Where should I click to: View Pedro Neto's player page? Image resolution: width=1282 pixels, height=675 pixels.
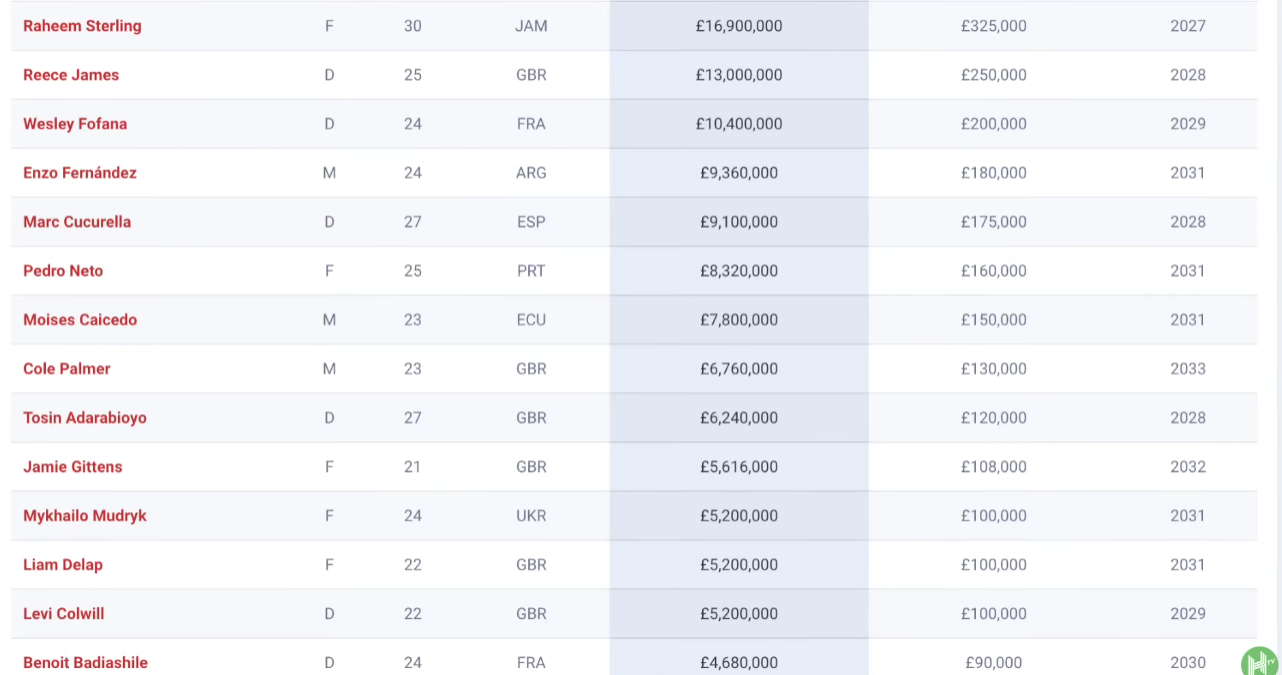[x=63, y=271]
